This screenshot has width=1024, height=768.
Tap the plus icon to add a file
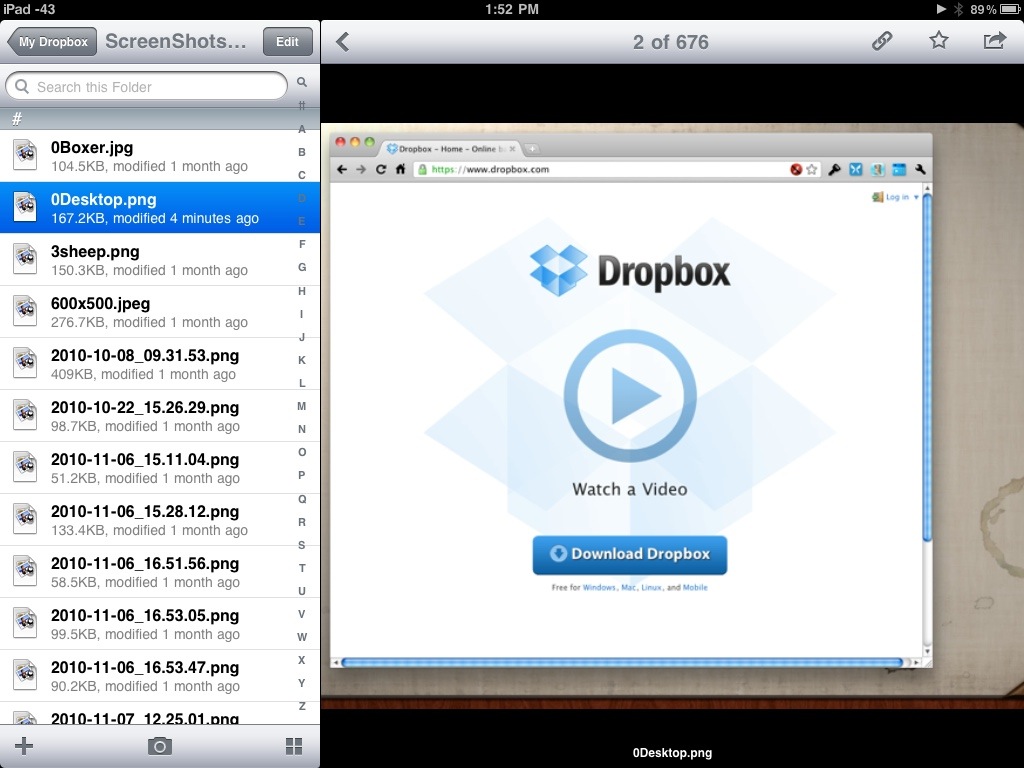coord(24,746)
